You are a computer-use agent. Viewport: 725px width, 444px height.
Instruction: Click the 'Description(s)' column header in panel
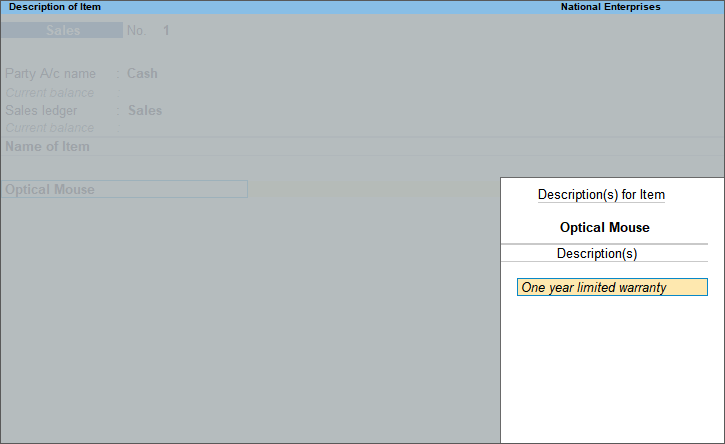tap(597, 253)
